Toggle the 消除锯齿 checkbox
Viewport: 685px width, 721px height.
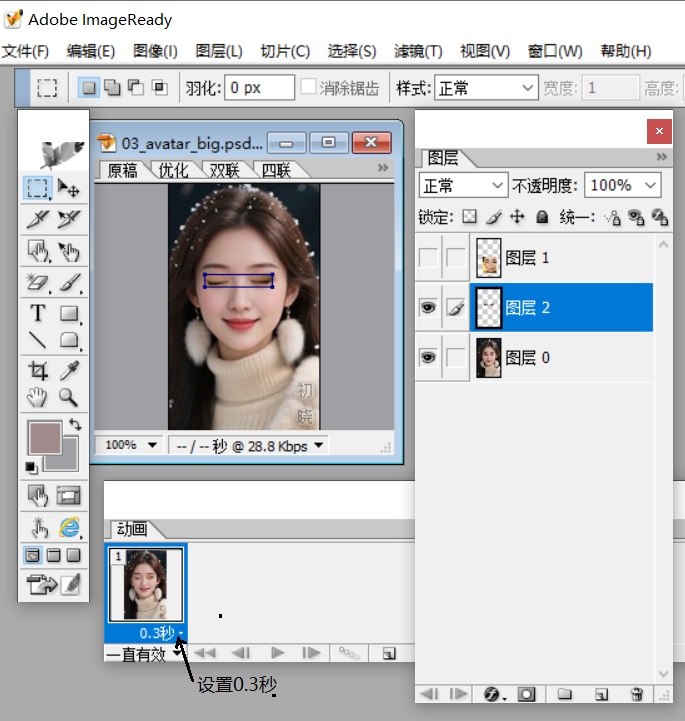[x=309, y=88]
